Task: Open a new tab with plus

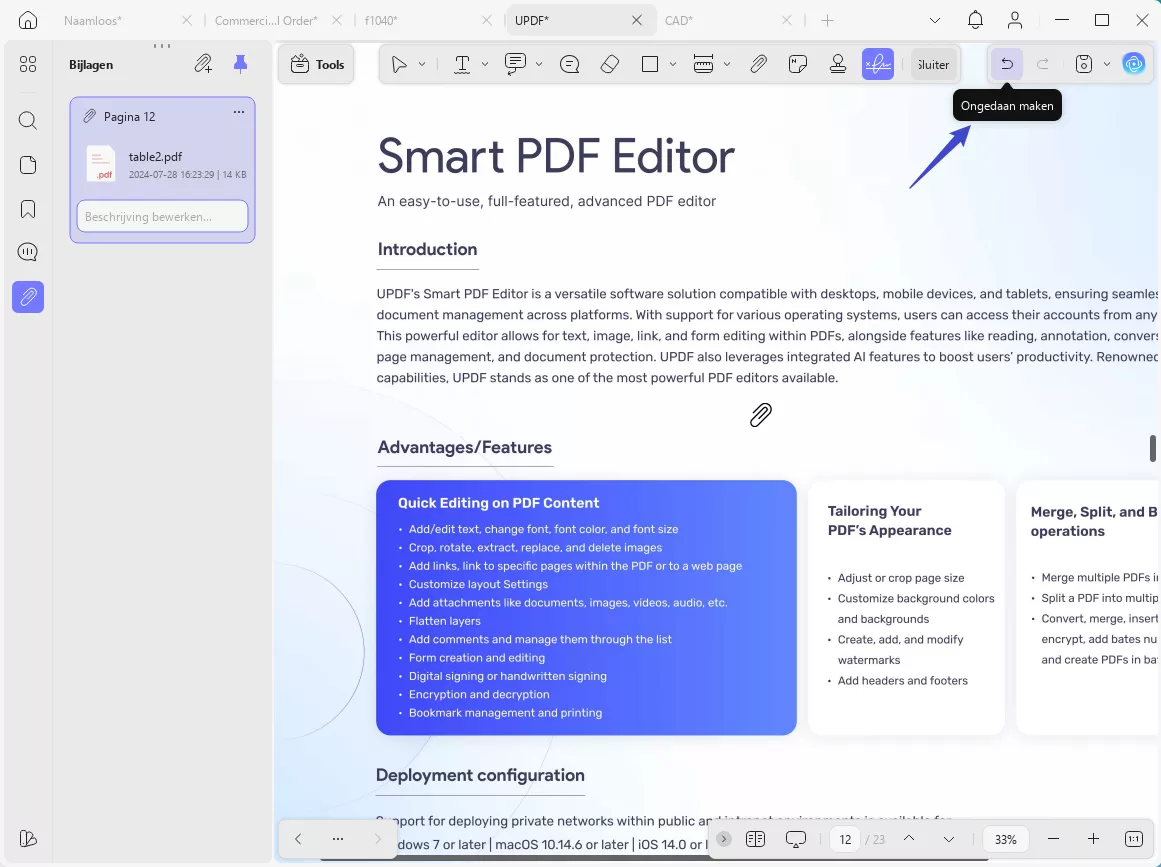Action: 827,21
